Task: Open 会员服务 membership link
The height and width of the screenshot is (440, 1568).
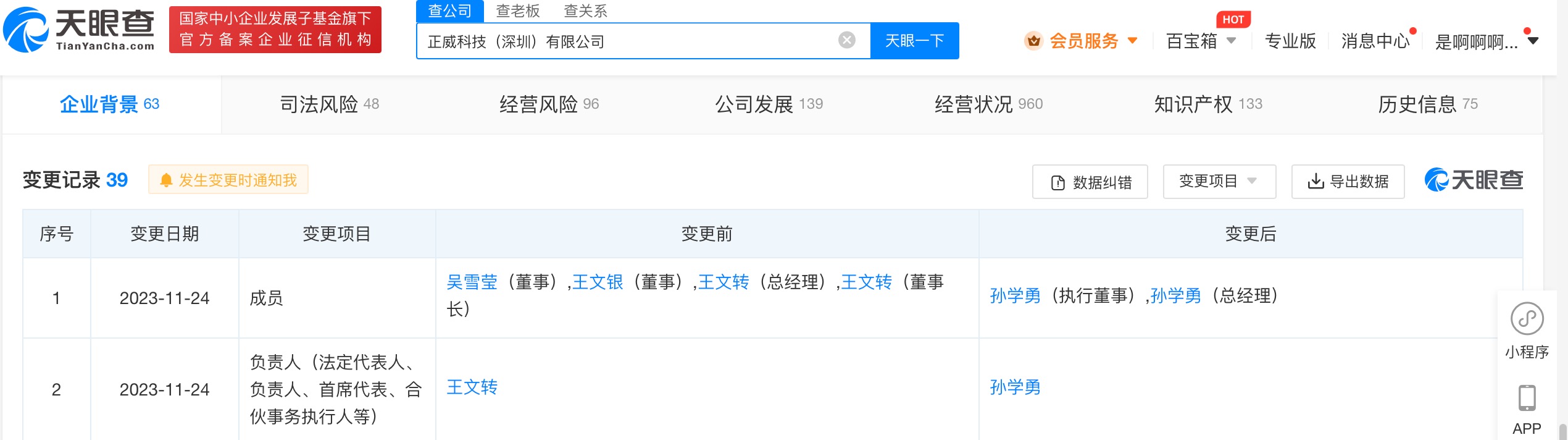Action: [x=1084, y=41]
